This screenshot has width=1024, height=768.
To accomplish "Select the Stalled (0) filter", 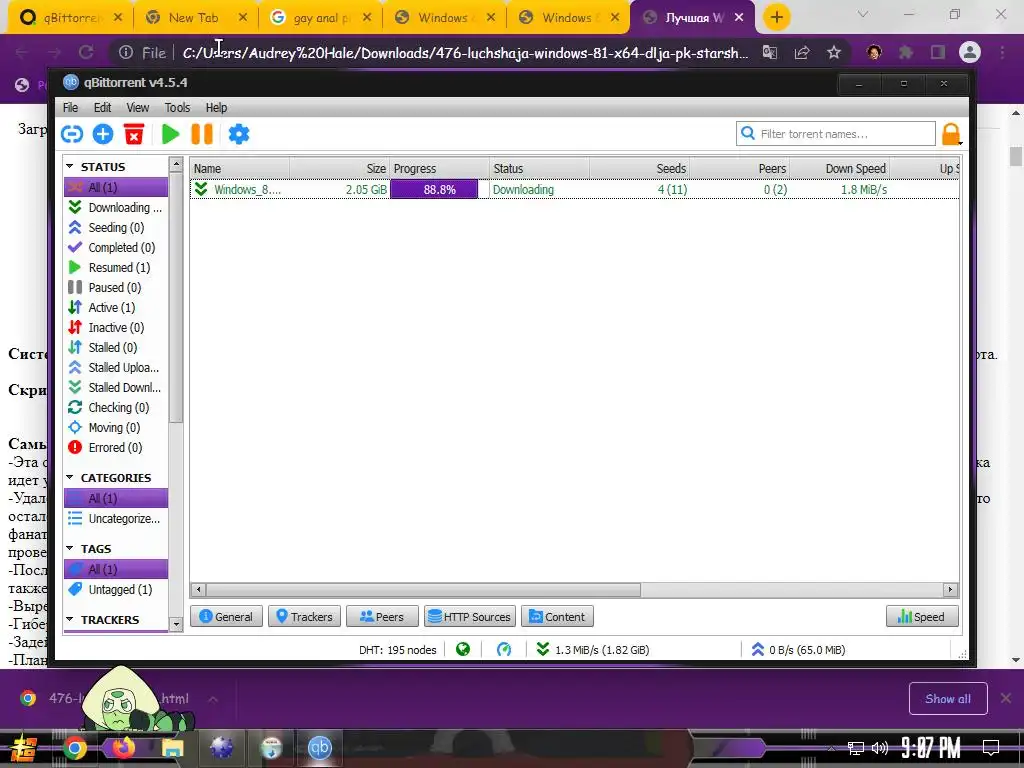I will (116, 347).
